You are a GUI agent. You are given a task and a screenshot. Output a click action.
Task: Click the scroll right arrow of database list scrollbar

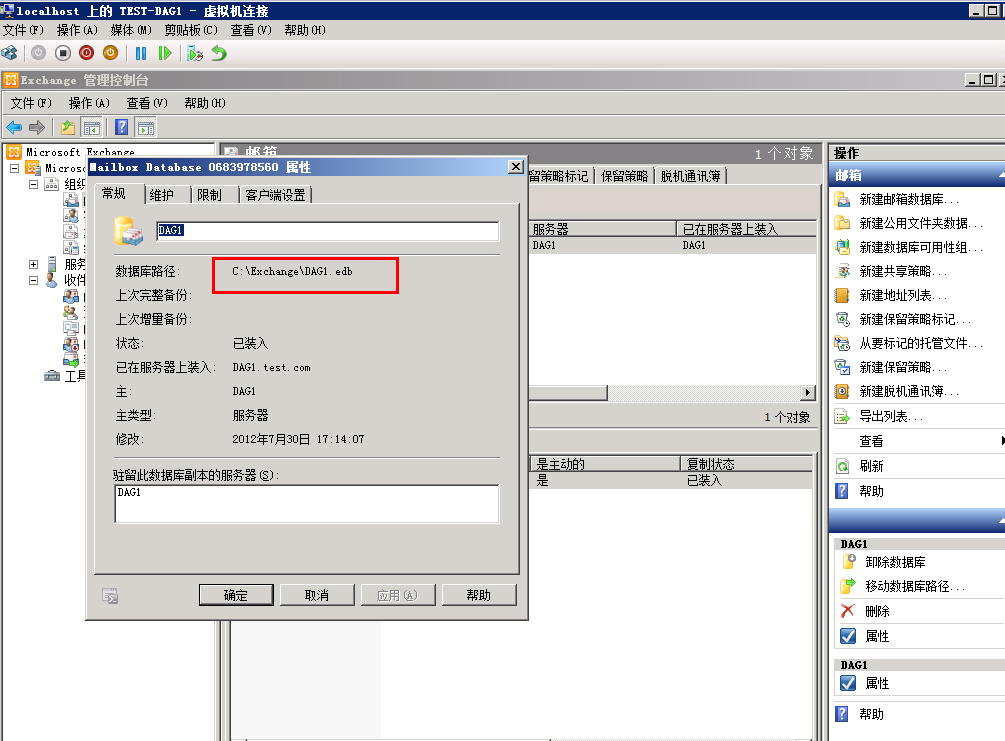point(808,392)
